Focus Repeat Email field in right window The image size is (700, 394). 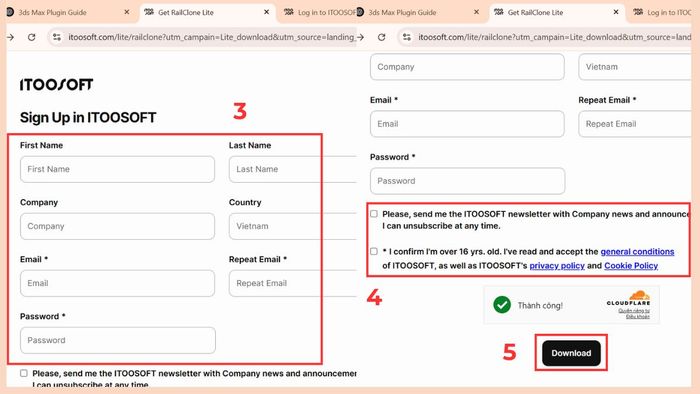pyautogui.click(x=635, y=124)
